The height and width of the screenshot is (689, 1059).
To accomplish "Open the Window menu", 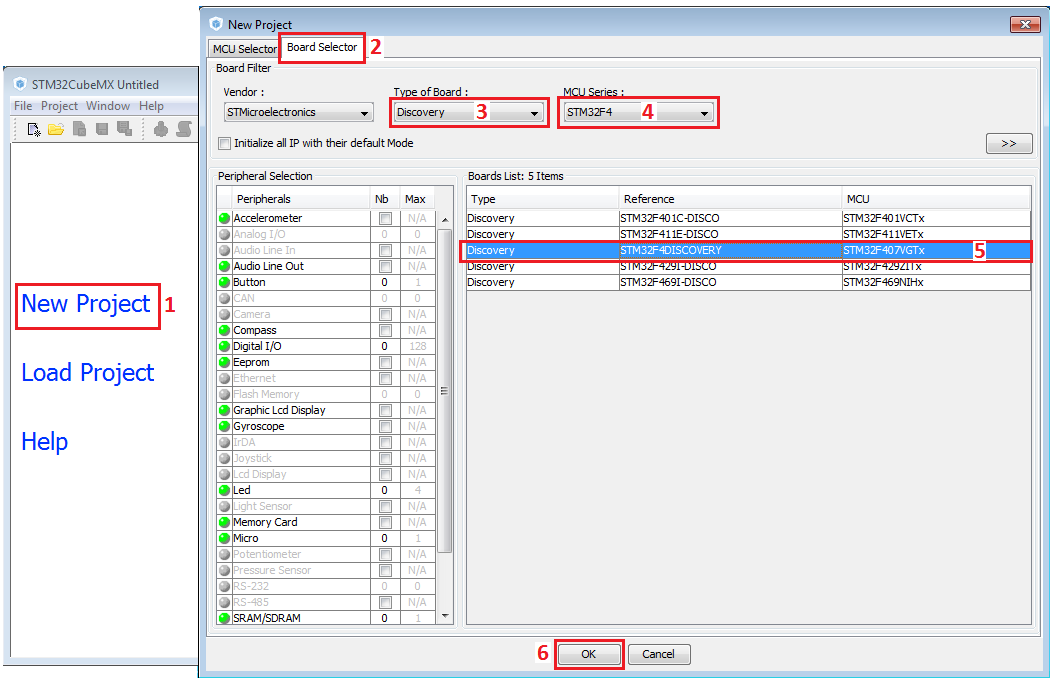I will tap(108, 106).
